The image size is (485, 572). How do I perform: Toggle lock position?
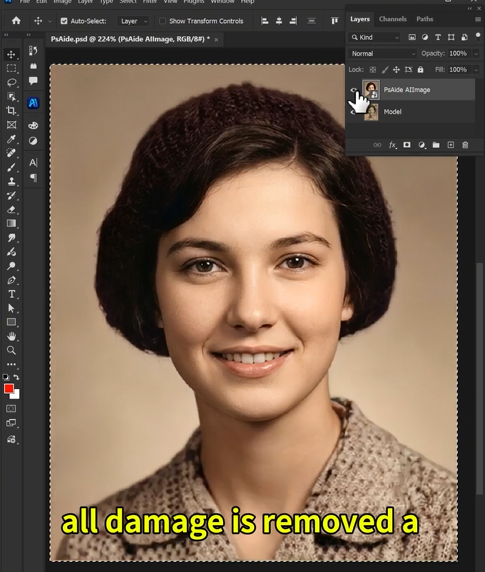pos(396,69)
